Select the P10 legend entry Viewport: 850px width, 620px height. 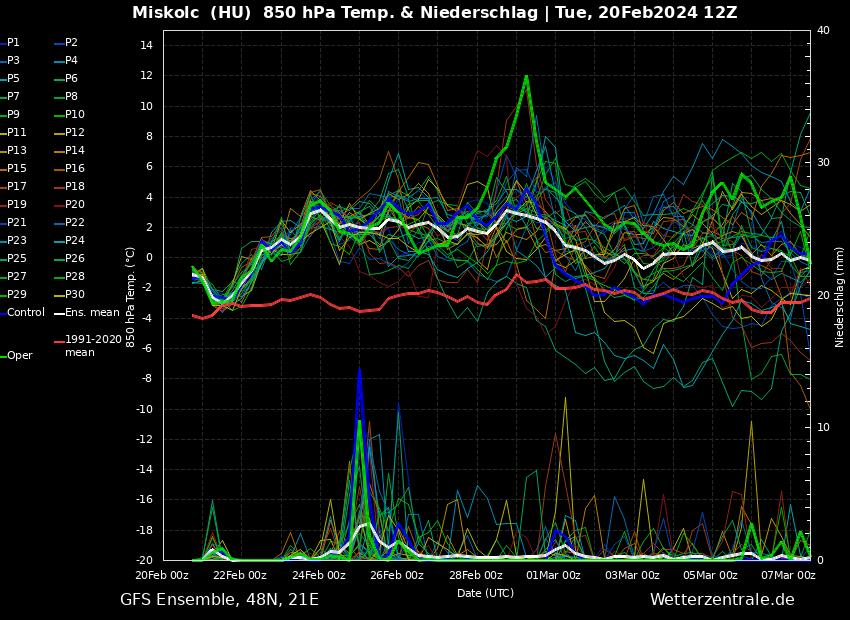tap(74, 115)
